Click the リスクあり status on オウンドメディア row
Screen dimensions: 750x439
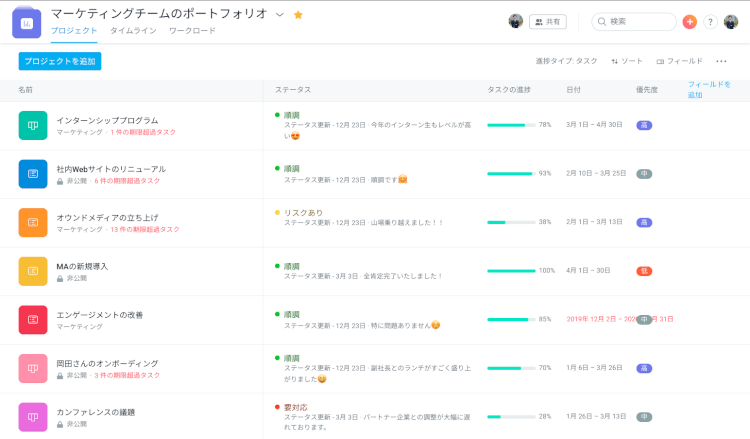coord(303,212)
